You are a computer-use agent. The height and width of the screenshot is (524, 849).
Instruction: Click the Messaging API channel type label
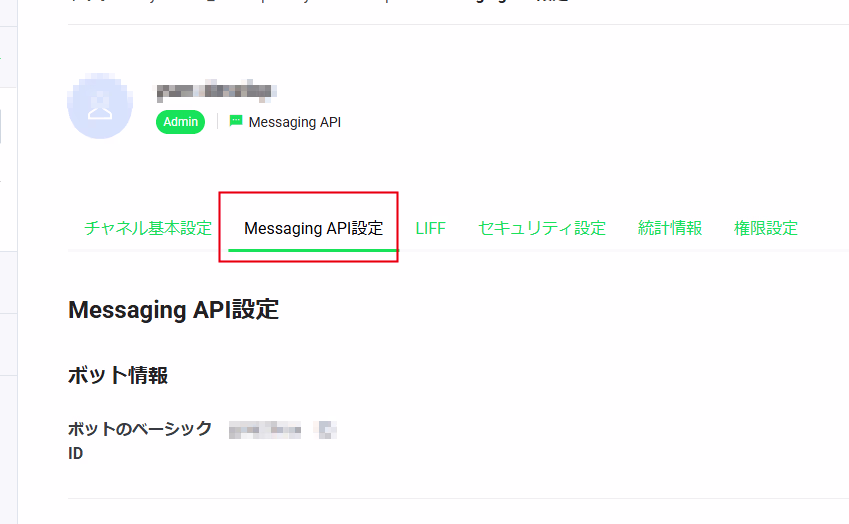(x=295, y=122)
